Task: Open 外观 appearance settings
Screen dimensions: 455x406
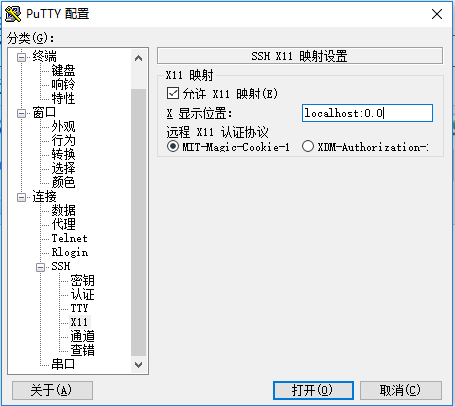Action: coord(63,127)
